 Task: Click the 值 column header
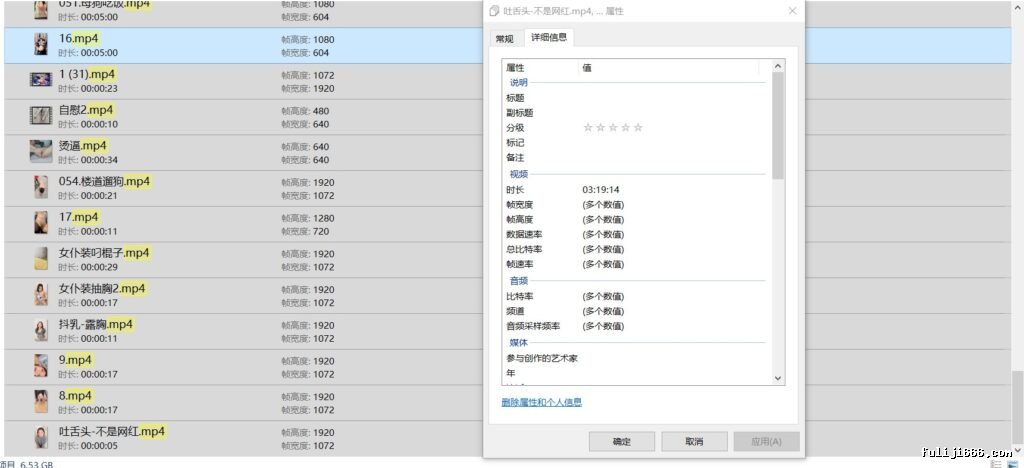tap(669, 67)
